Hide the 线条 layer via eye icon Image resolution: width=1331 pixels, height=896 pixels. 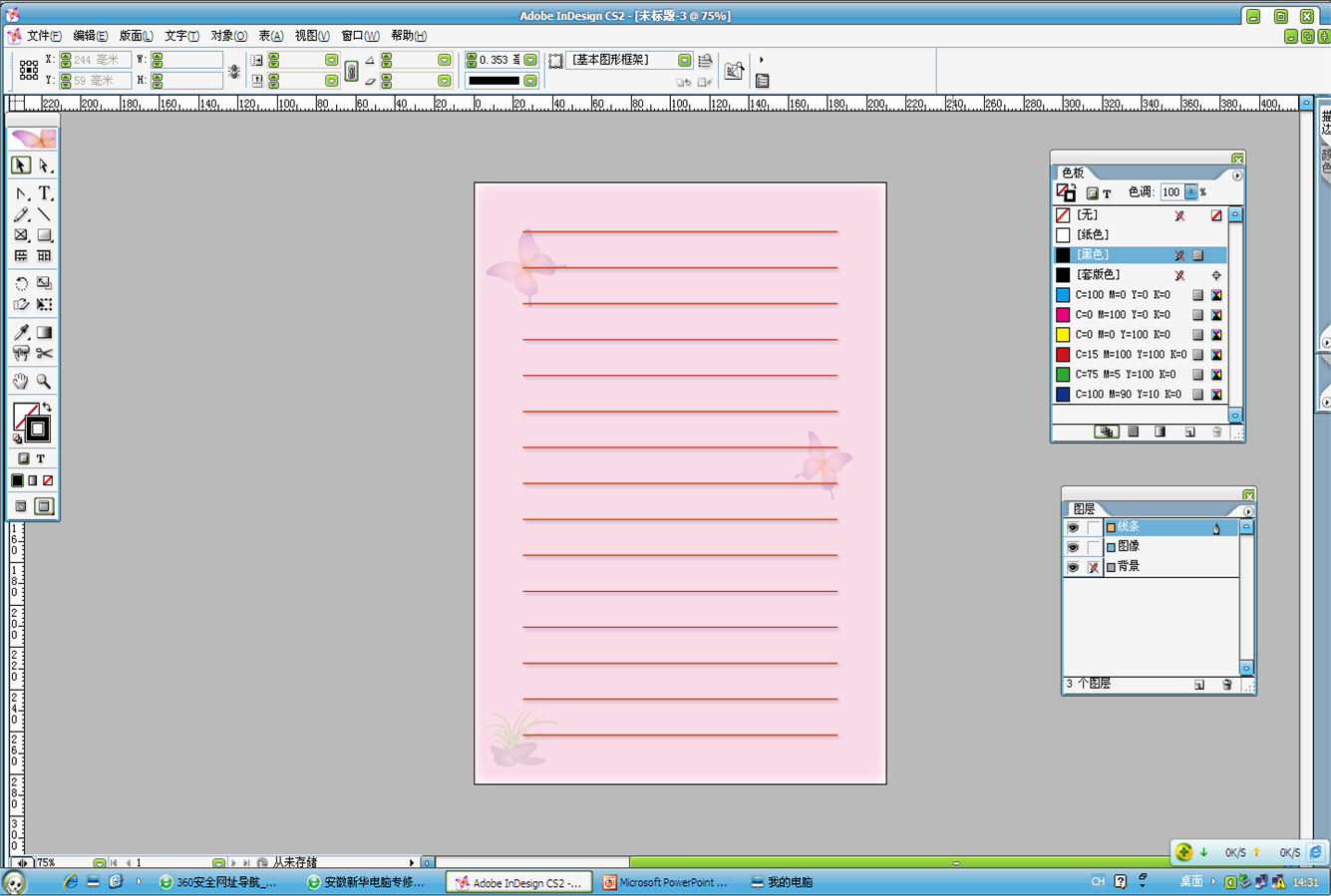(x=1073, y=527)
